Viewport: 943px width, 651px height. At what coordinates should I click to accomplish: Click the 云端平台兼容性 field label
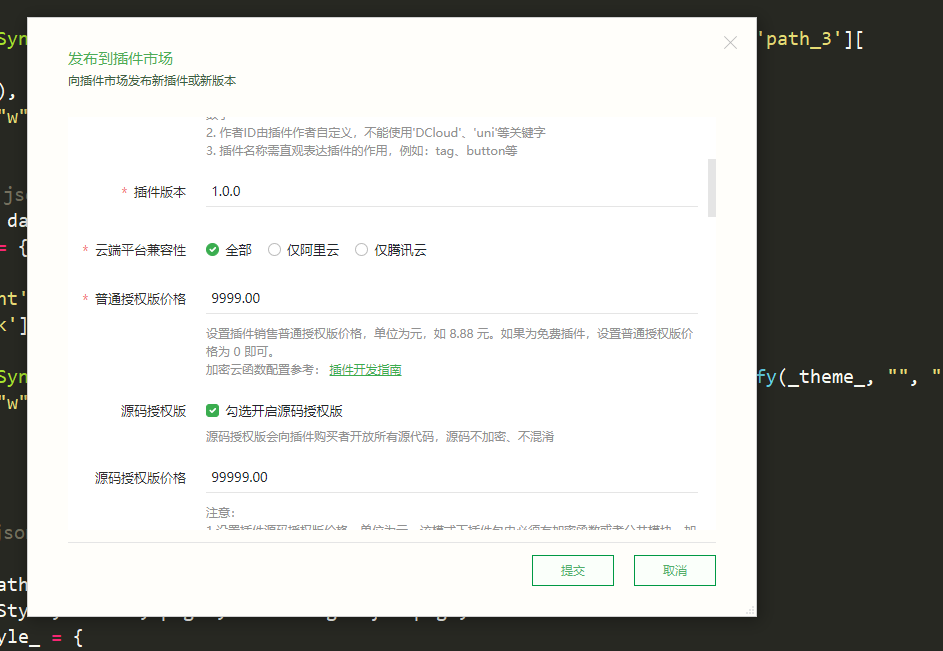pos(140,250)
